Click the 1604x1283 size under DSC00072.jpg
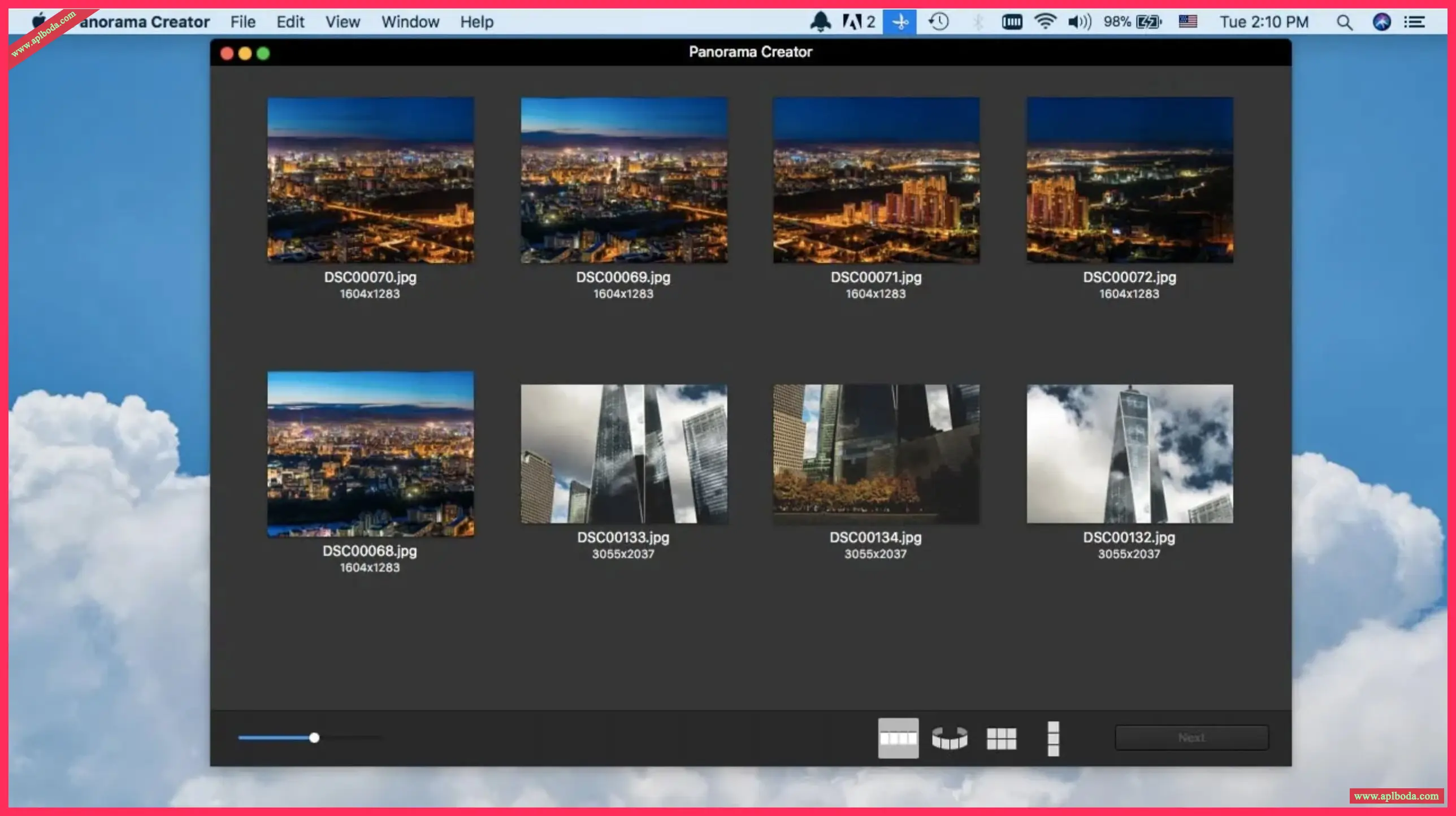 coord(1129,294)
